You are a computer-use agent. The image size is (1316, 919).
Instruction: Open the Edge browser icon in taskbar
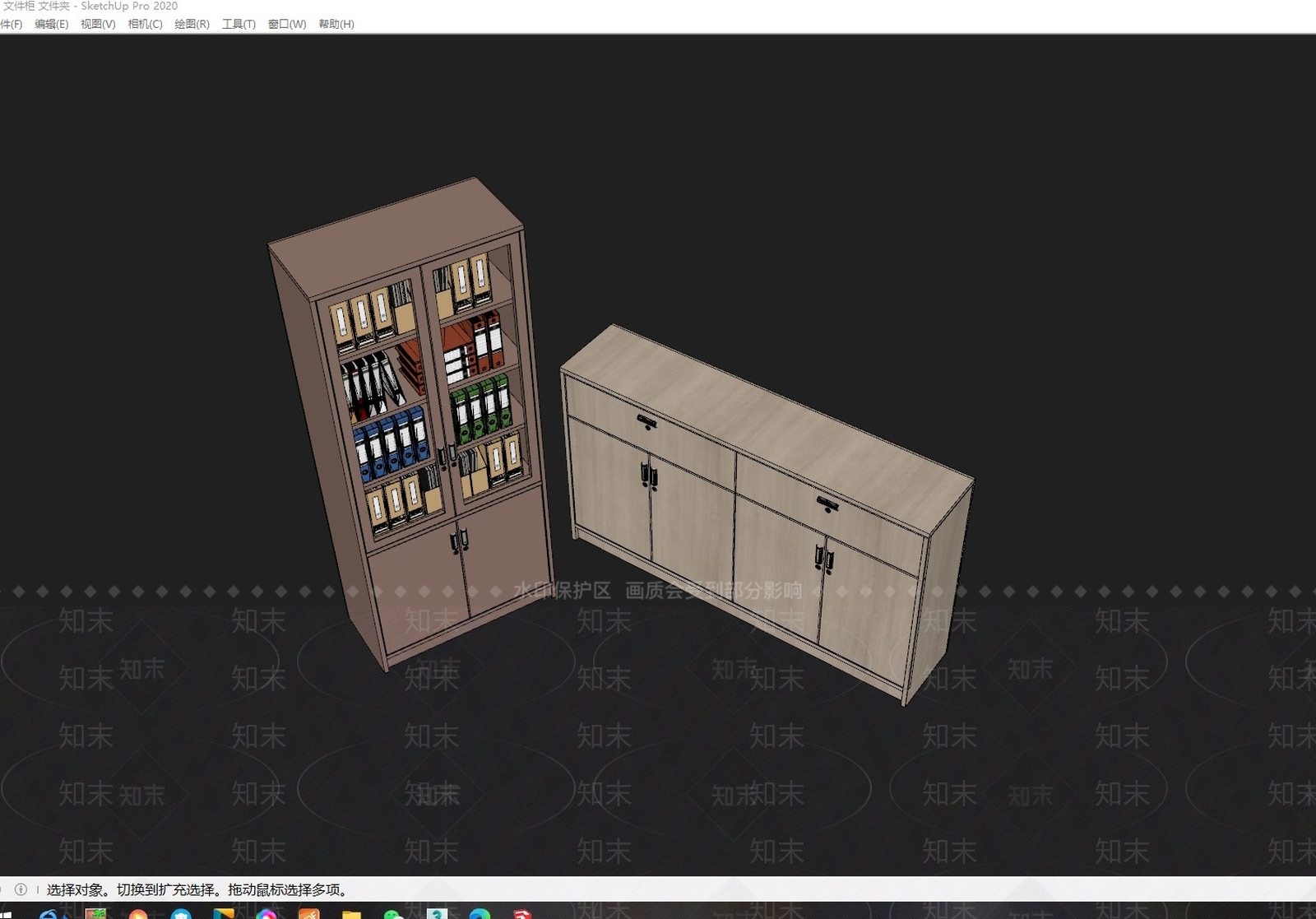tap(480, 913)
